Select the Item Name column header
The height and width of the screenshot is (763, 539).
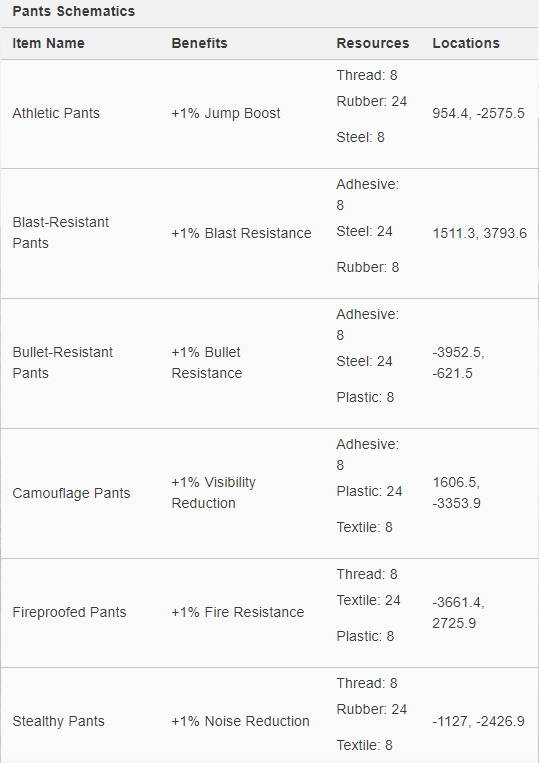[x=48, y=43]
